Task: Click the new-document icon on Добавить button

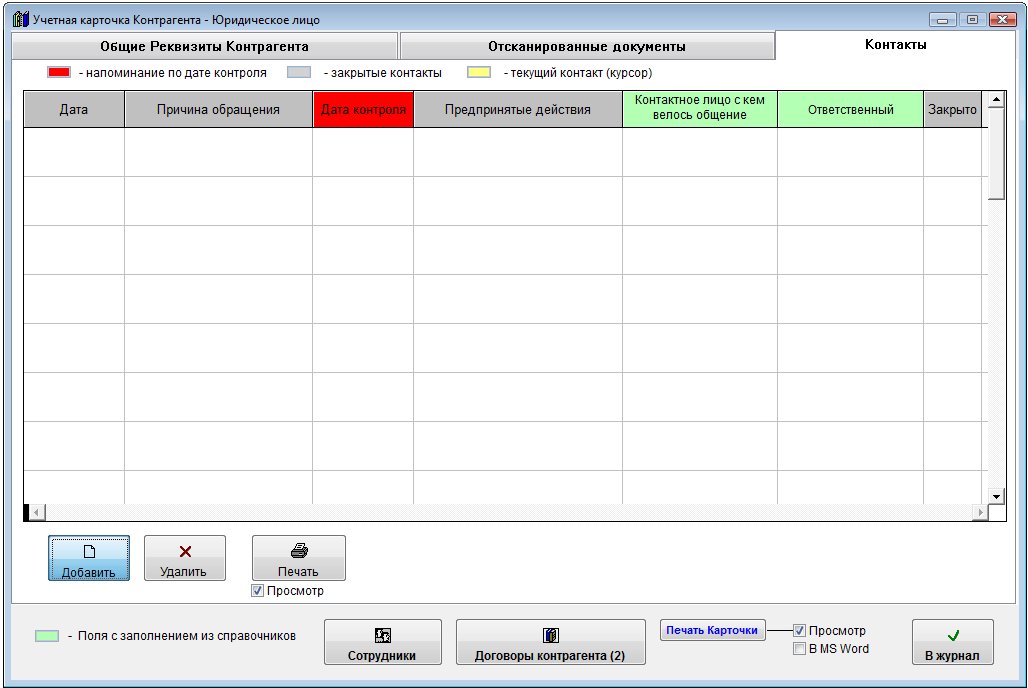Action: click(89, 552)
